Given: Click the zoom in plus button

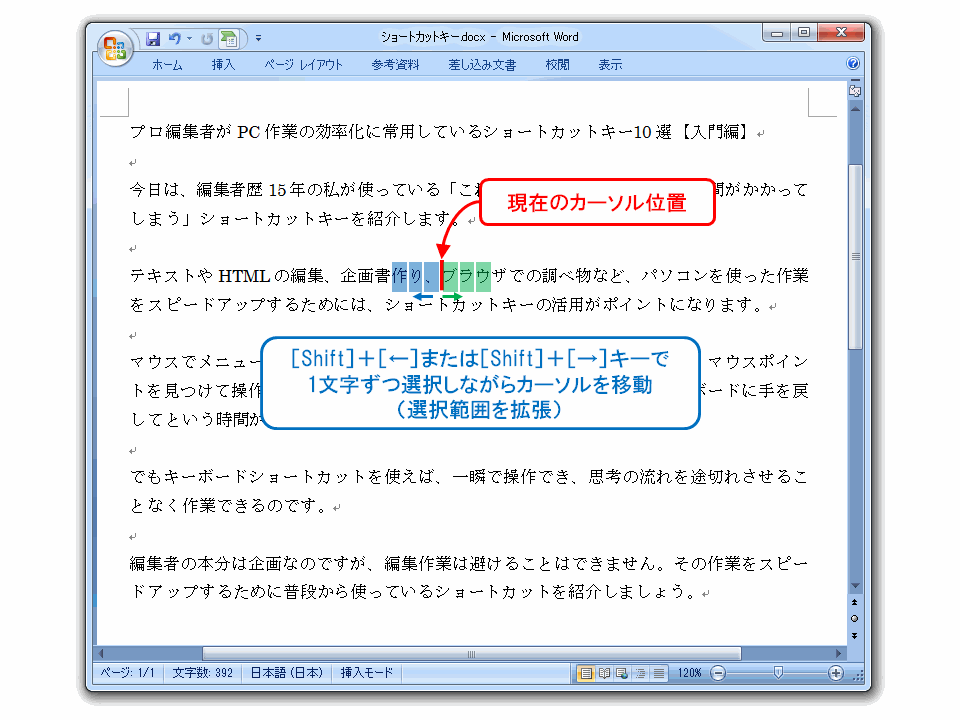Looking at the screenshot, I should click(836, 673).
